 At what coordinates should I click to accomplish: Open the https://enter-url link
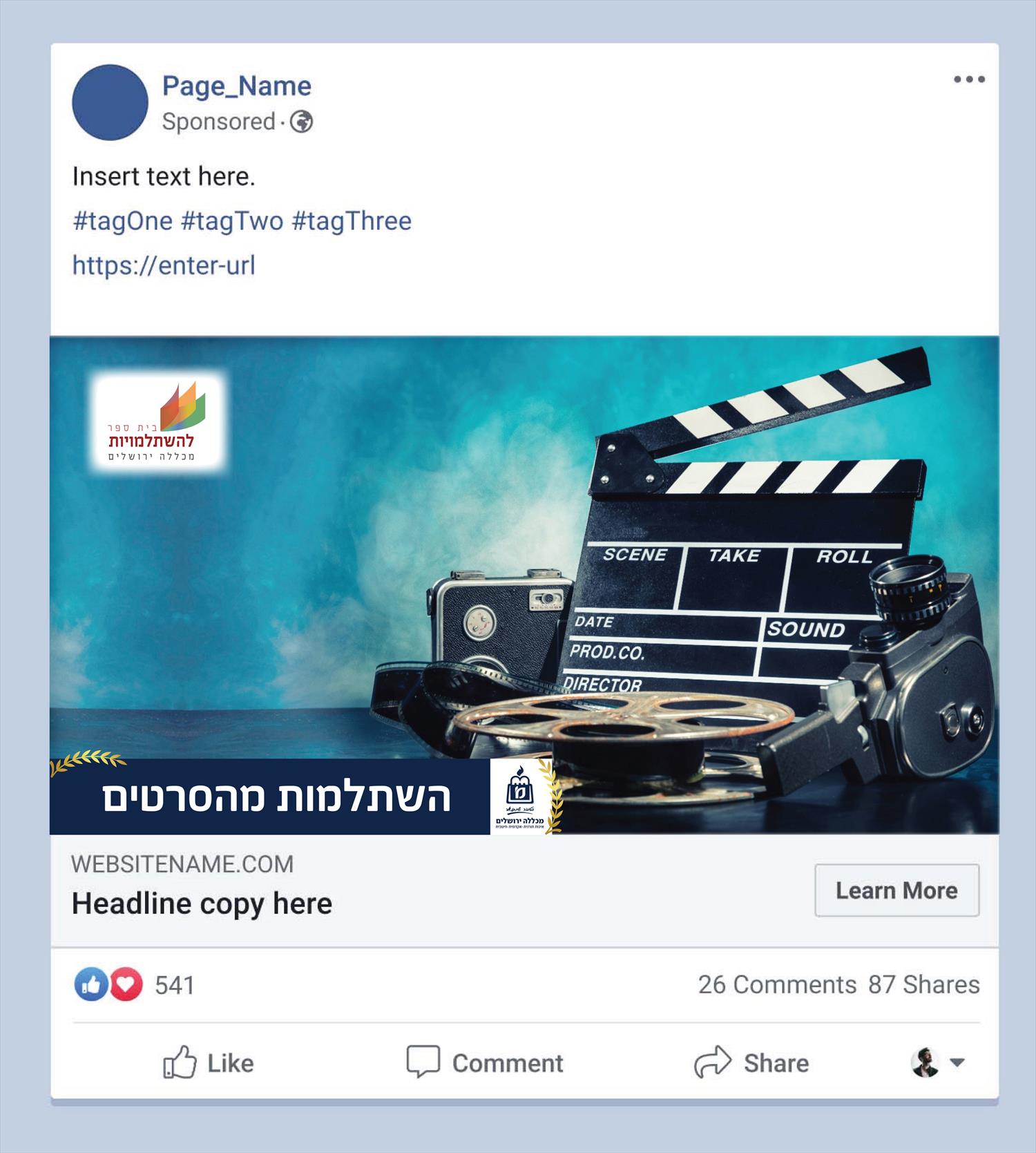point(164,265)
